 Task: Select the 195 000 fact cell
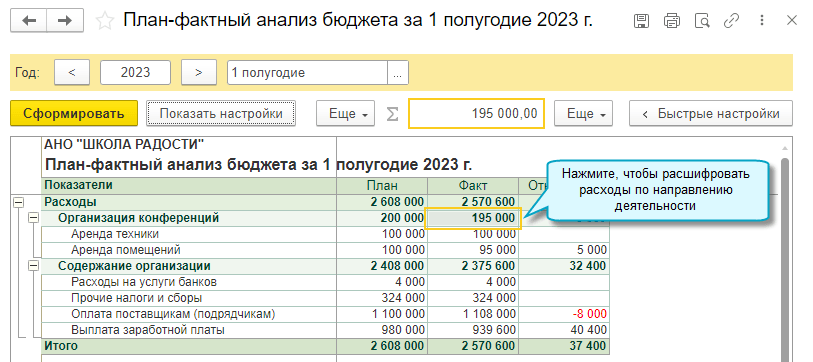click(x=473, y=218)
